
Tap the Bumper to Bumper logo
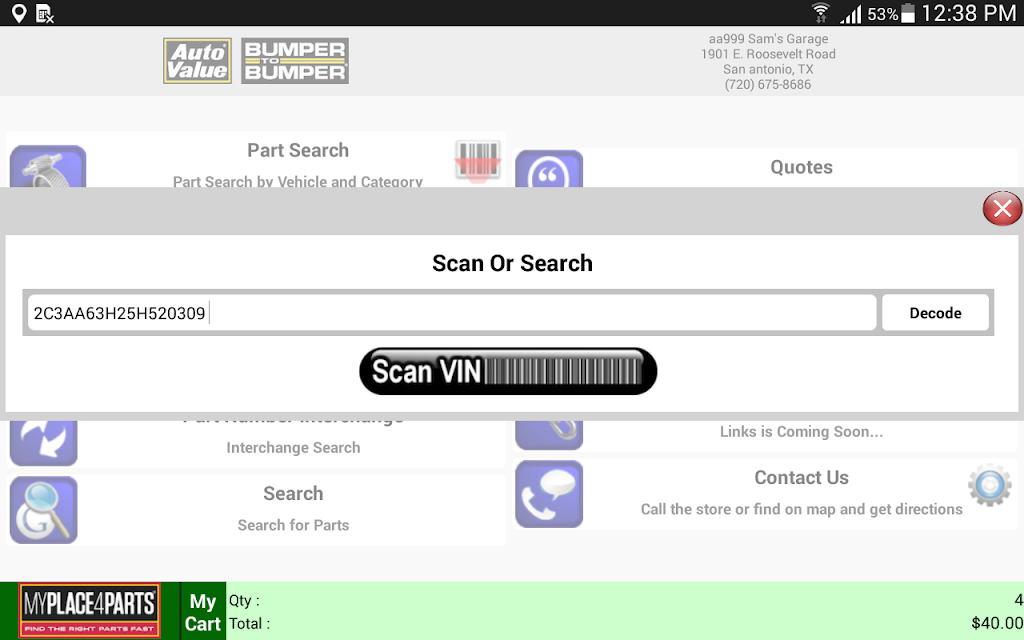point(295,61)
